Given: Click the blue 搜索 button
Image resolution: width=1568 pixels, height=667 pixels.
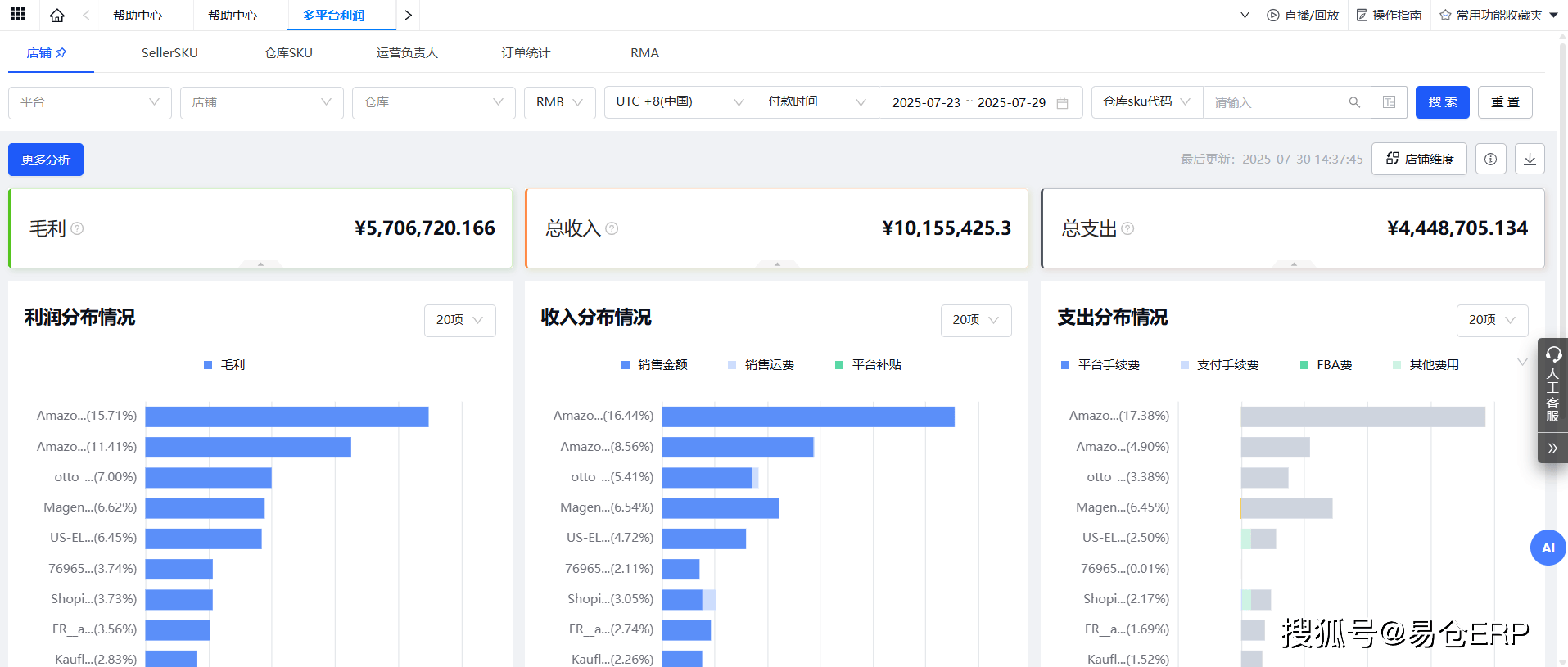Looking at the screenshot, I should 1442,102.
